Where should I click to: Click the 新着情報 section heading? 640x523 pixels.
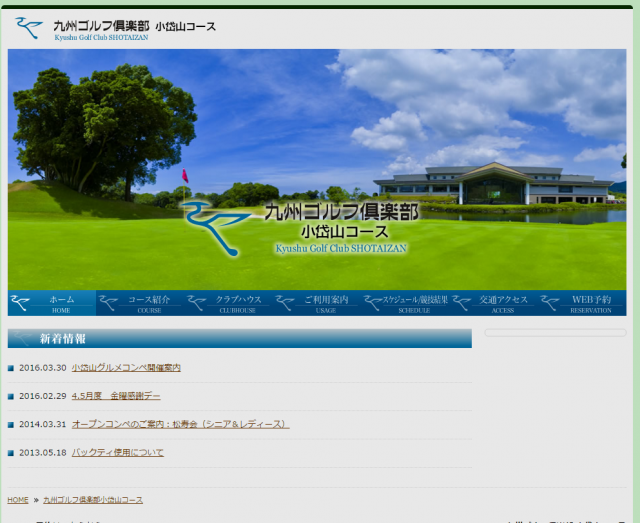point(240,338)
